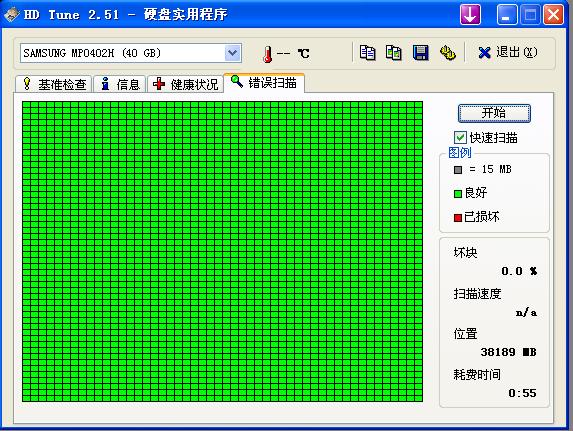Click the copy text to clipboard icon
573x431 pixels.
(367, 53)
